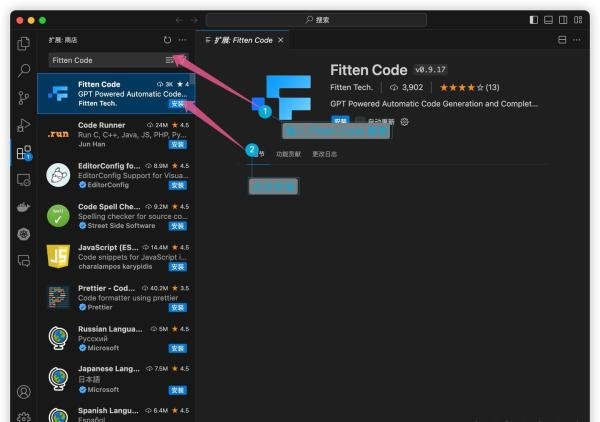This screenshot has width=600, height=422.
Task: Open the Docker whale view
Action: tap(24, 207)
